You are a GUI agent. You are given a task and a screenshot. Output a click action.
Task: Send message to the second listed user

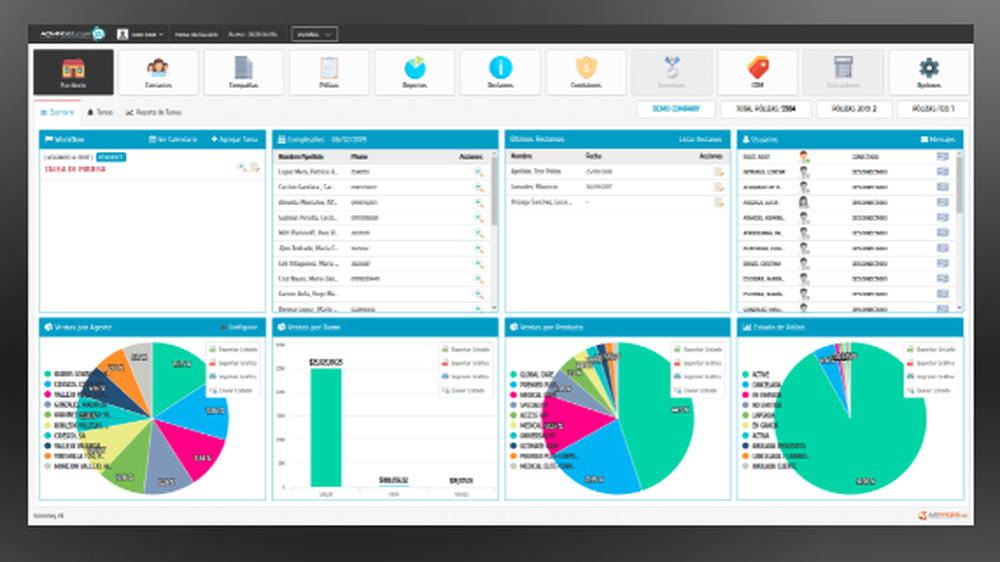(x=943, y=172)
